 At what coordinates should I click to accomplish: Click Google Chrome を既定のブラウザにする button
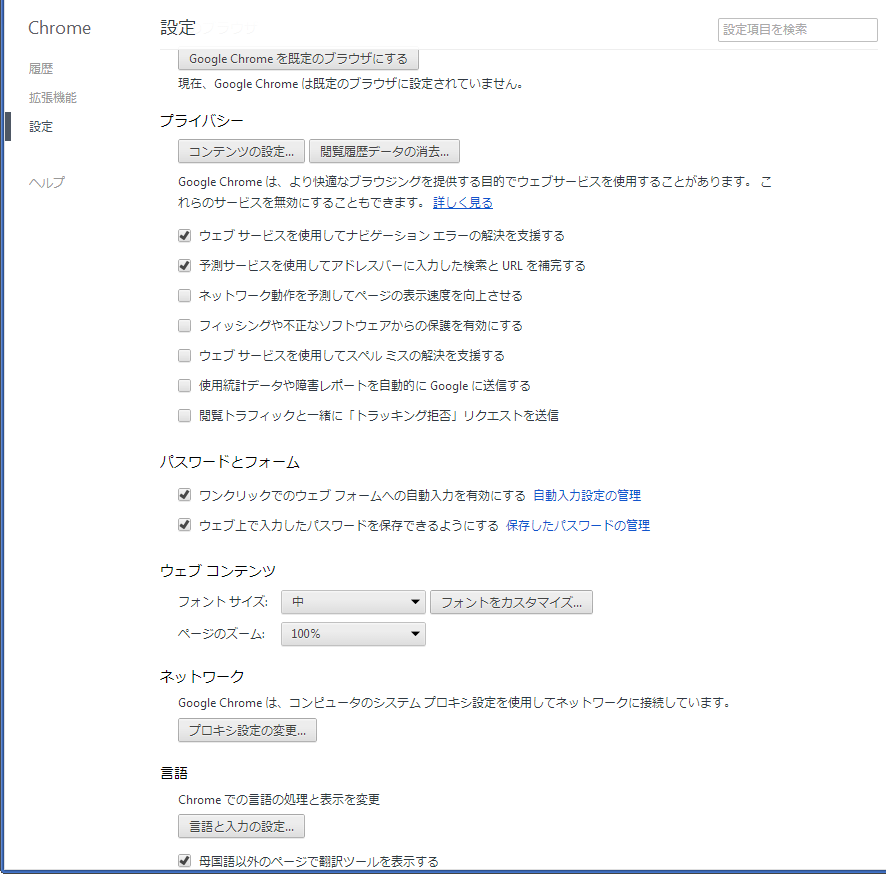(298, 59)
